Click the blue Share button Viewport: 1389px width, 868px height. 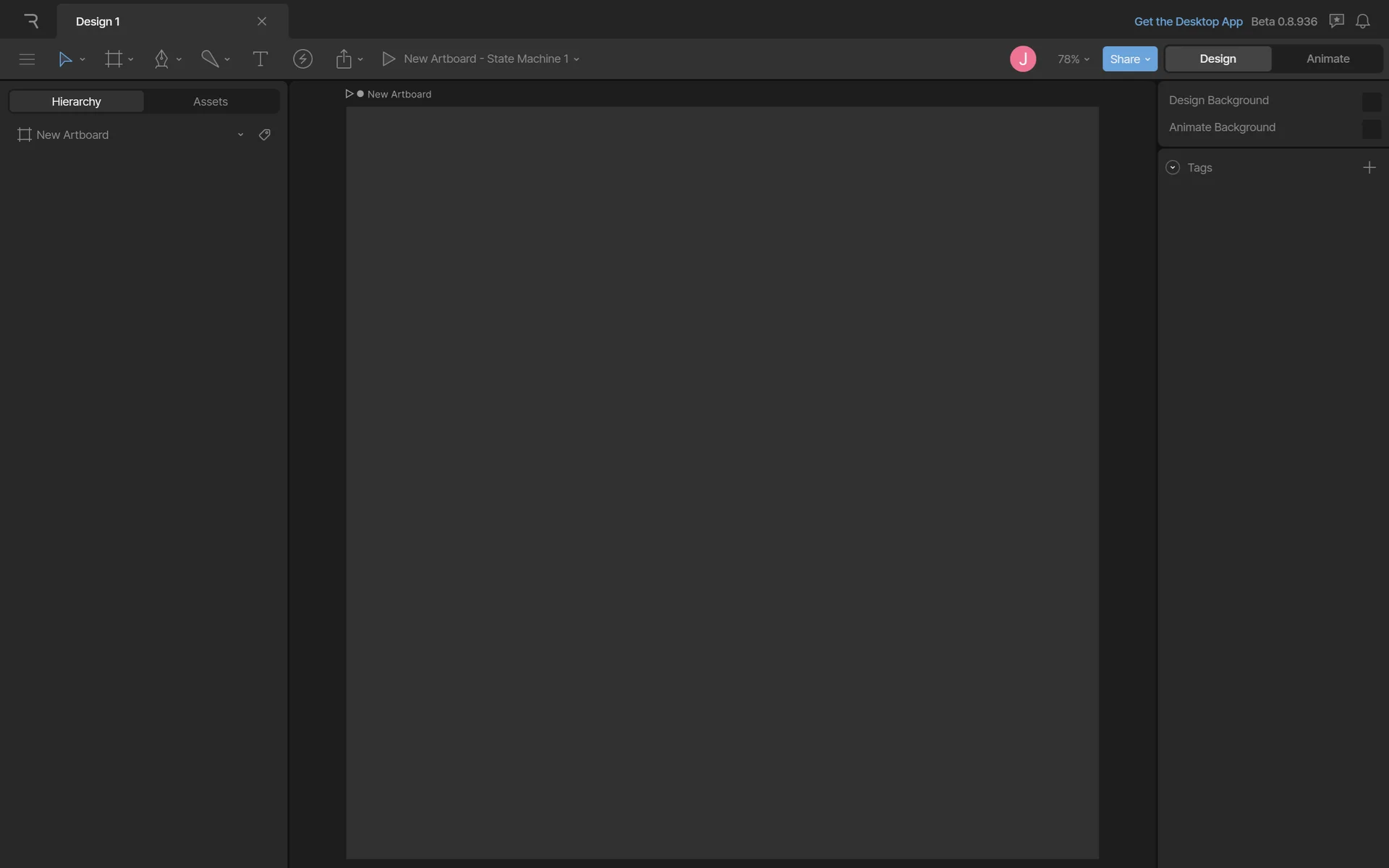pyautogui.click(x=1129, y=59)
